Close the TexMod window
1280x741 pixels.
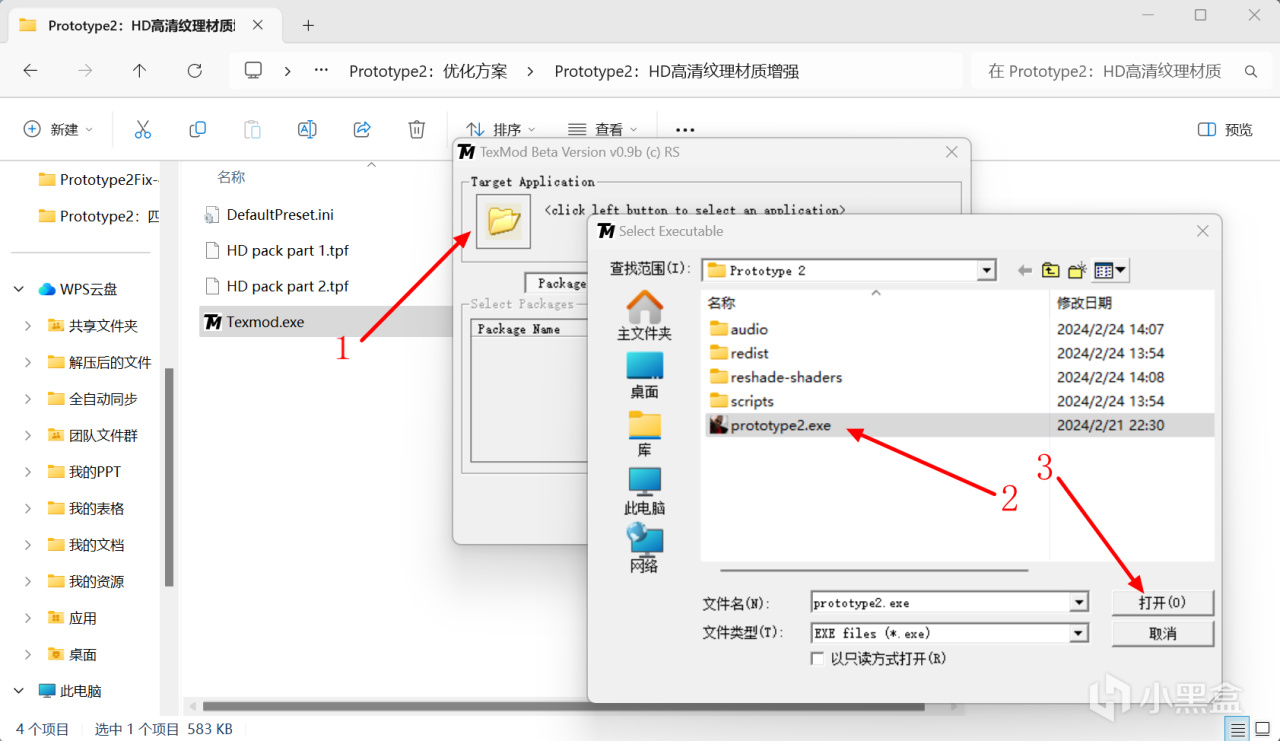click(x=952, y=152)
